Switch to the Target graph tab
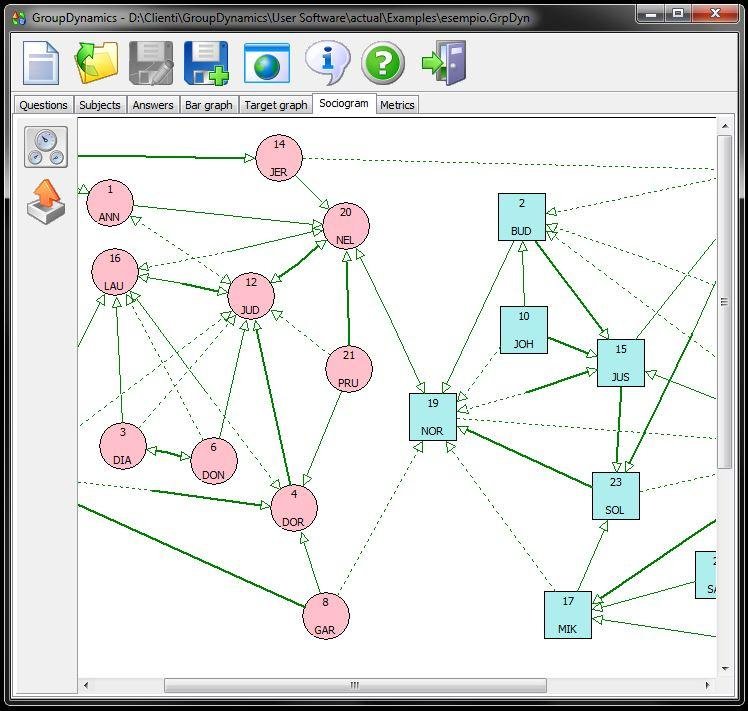 pos(276,105)
